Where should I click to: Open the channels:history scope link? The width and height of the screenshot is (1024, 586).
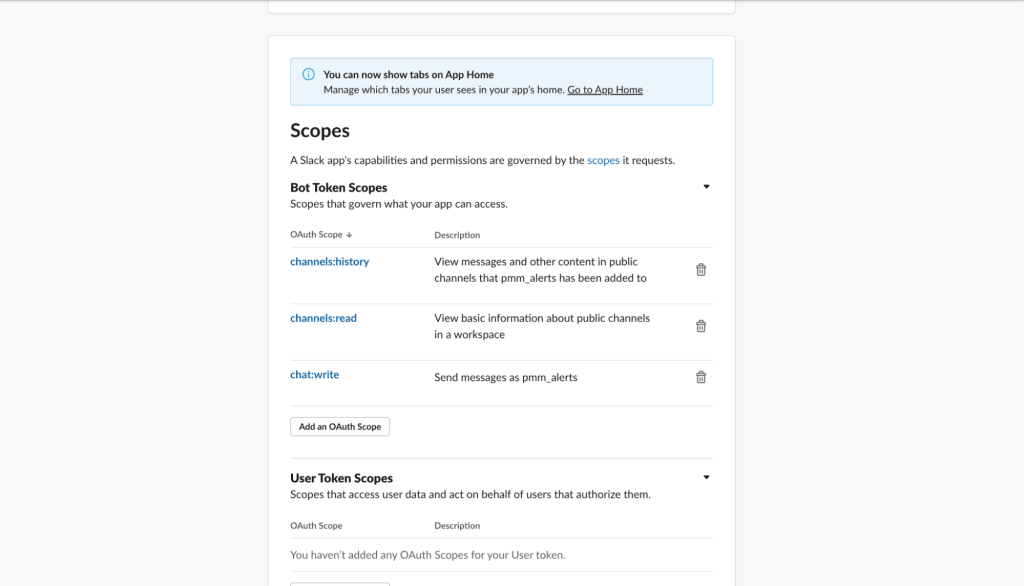pyautogui.click(x=329, y=262)
